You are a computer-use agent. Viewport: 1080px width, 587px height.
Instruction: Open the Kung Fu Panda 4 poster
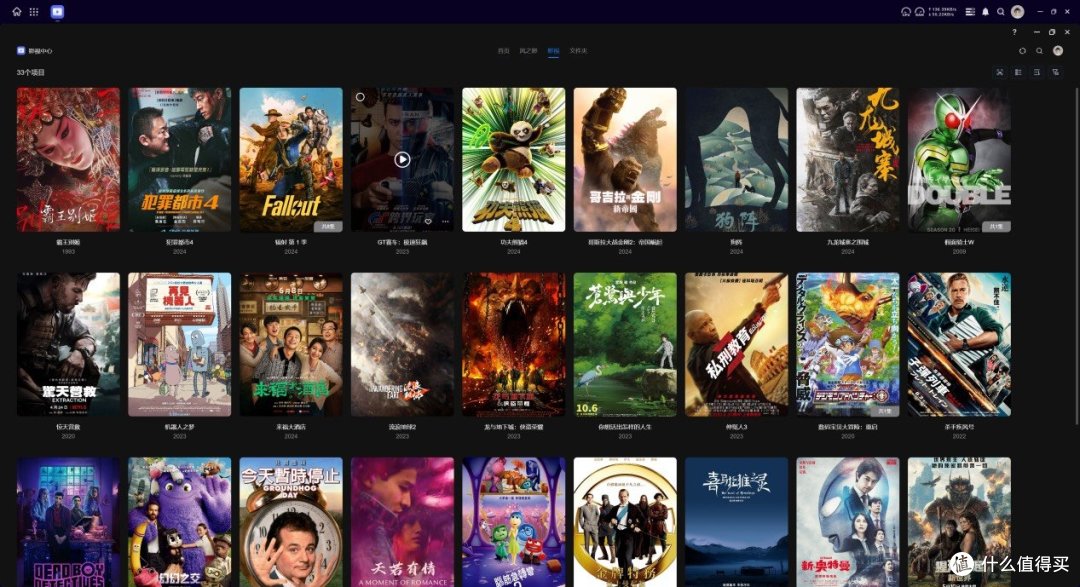click(x=514, y=159)
